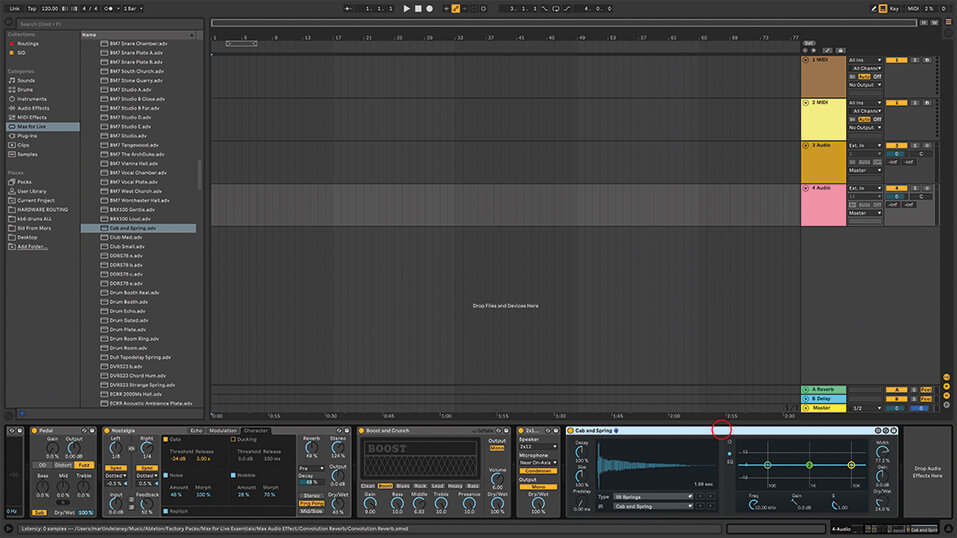Select Lead amp type in Boost and Crunch
The image size is (957, 538).
point(438,486)
